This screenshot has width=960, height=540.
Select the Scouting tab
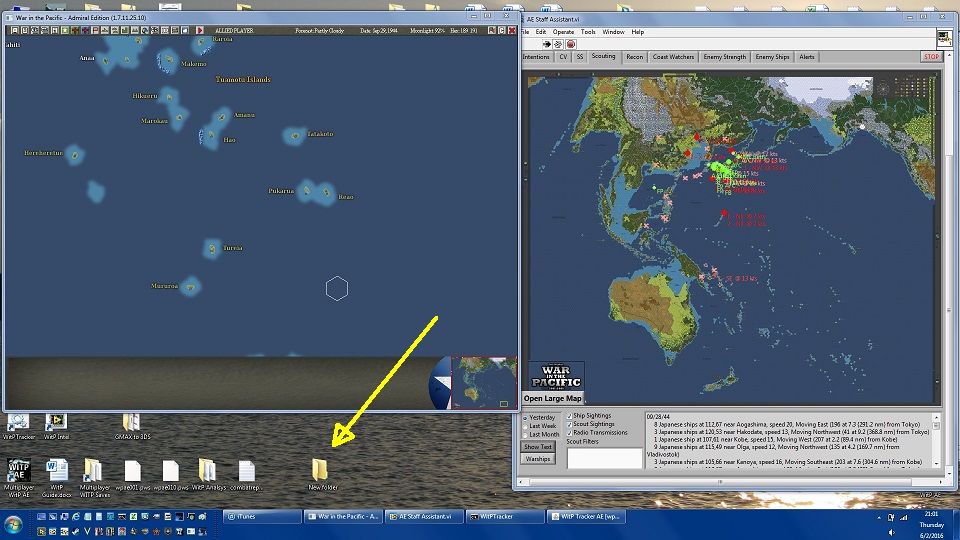coord(603,56)
